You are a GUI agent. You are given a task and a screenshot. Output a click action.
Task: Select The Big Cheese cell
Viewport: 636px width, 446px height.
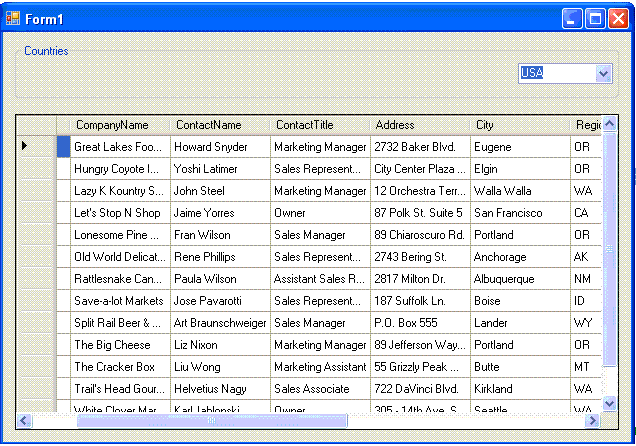(120, 344)
